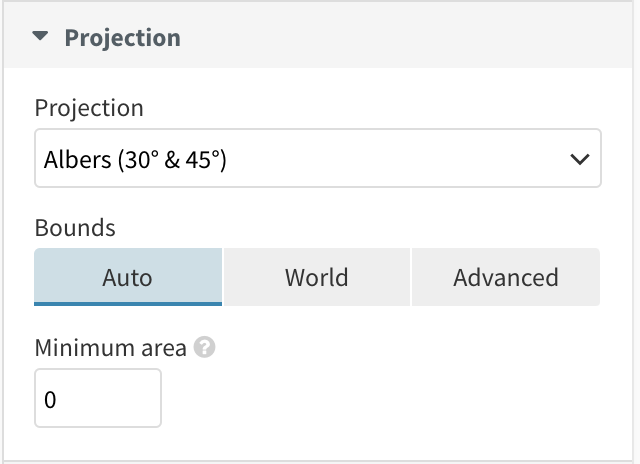This screenshot has width=640, height=464.
Task: Switch bounds to World
Action: [x=317, y=277]
